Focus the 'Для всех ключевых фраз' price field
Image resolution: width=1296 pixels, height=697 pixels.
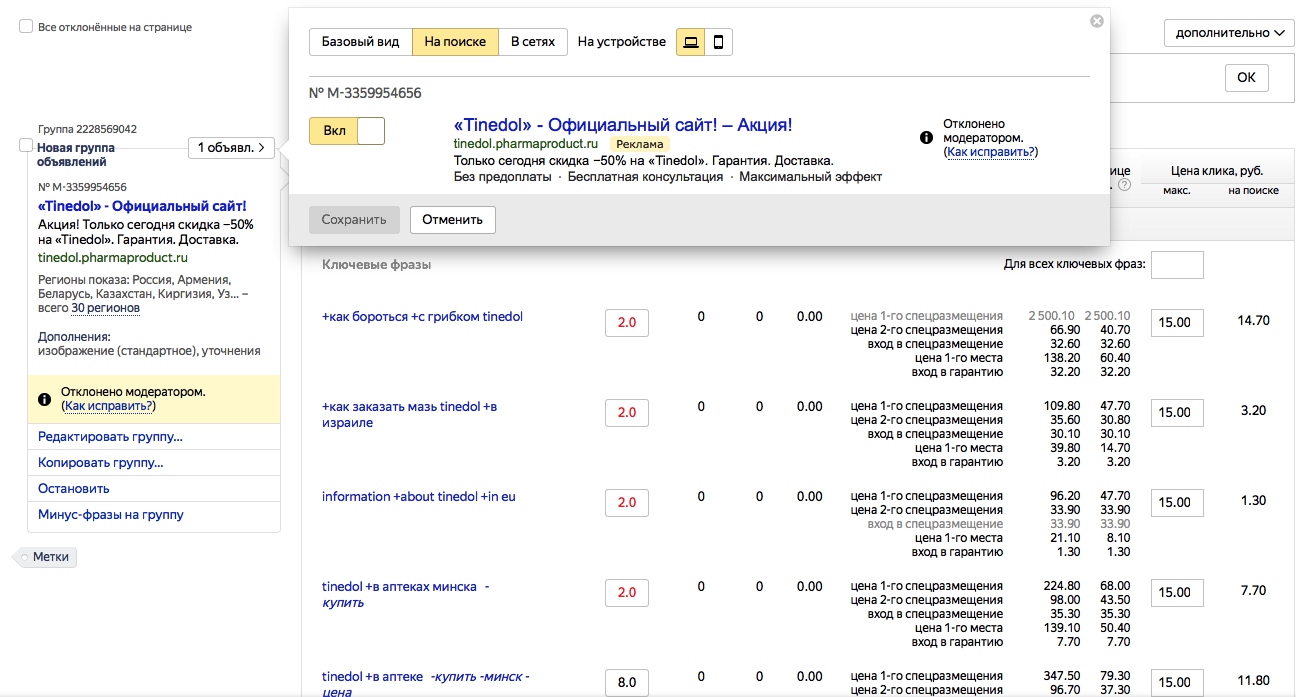point(1177,264)
